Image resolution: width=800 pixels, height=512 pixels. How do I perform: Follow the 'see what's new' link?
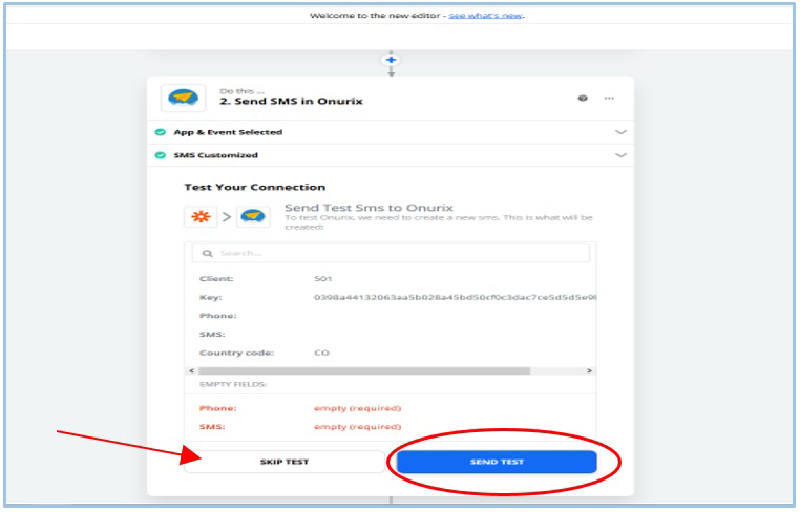(x=485, y=16)
